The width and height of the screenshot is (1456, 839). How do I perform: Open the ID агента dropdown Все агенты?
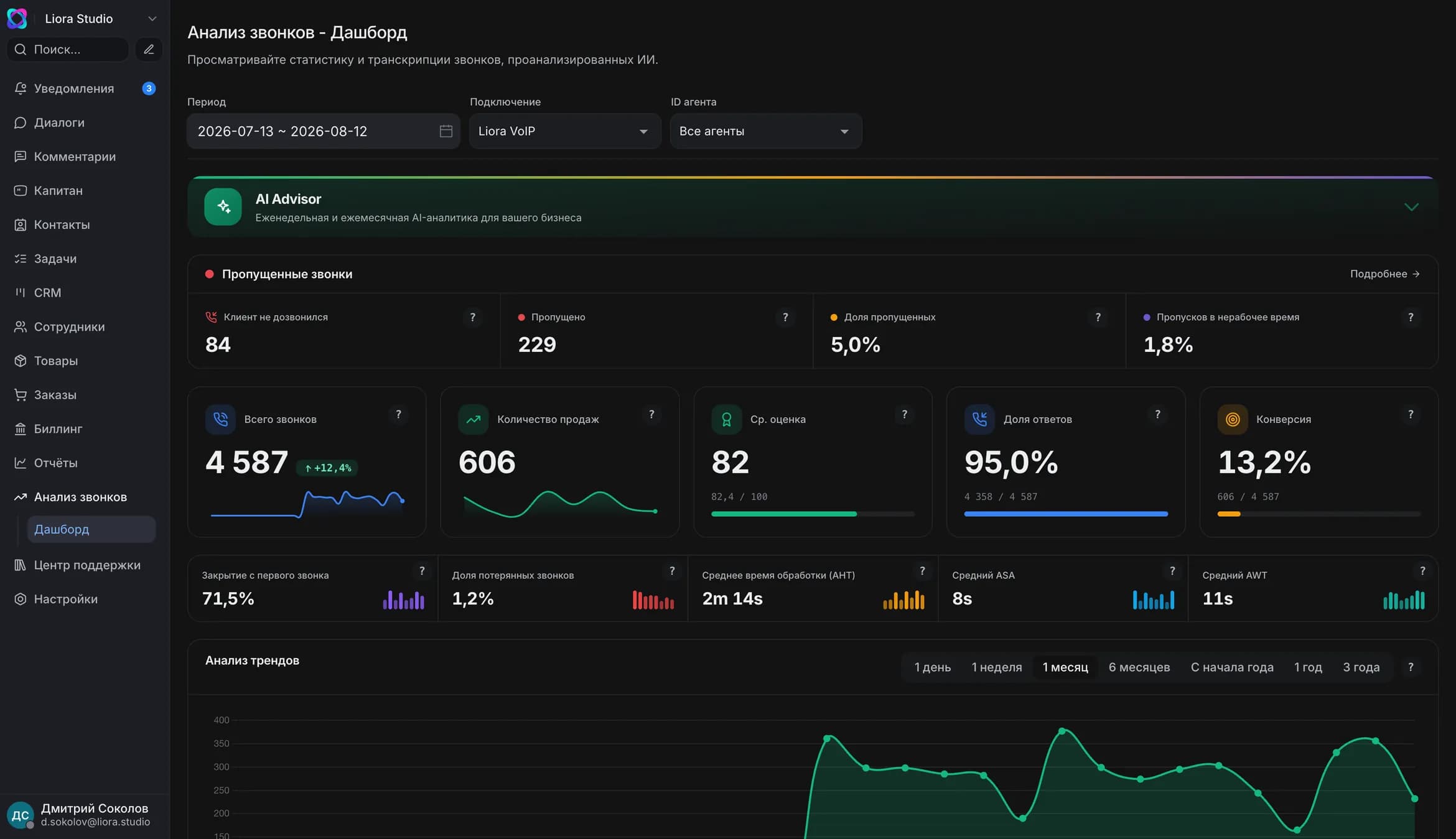tap(766, 131)
